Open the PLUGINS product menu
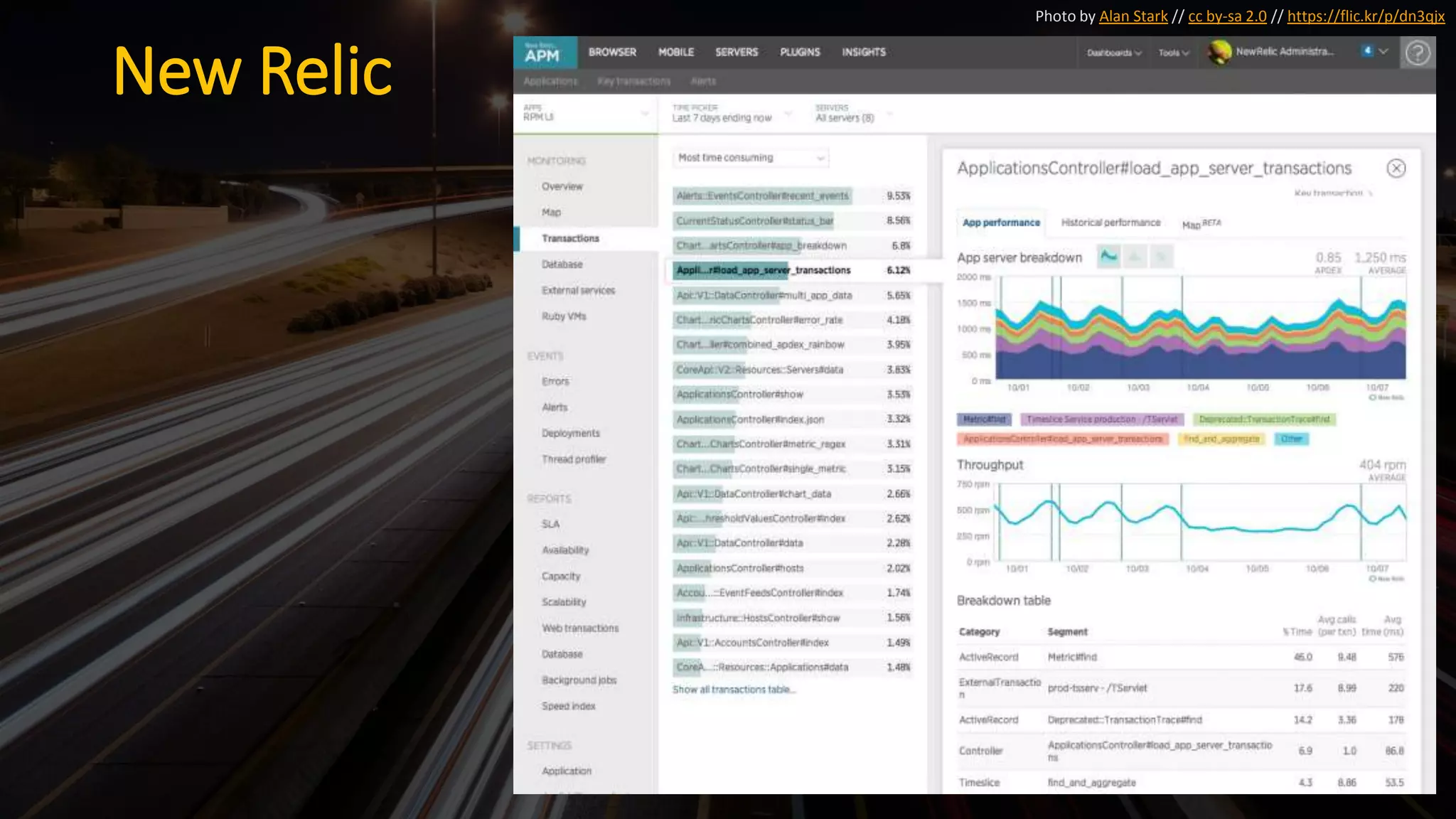Screen dimensions: 1456x819 [800, 53]
